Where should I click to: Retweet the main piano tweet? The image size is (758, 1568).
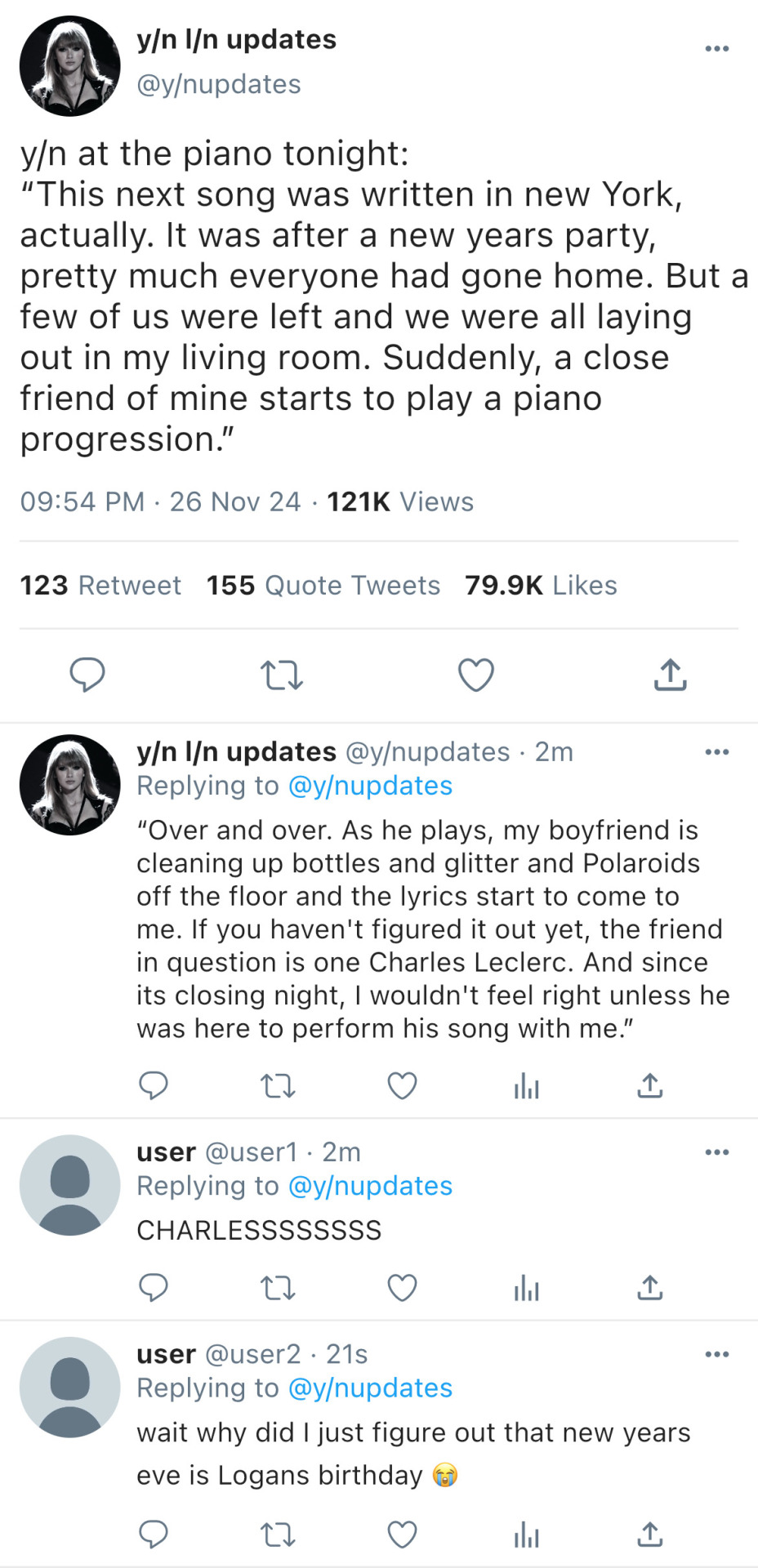coord(281,675)
